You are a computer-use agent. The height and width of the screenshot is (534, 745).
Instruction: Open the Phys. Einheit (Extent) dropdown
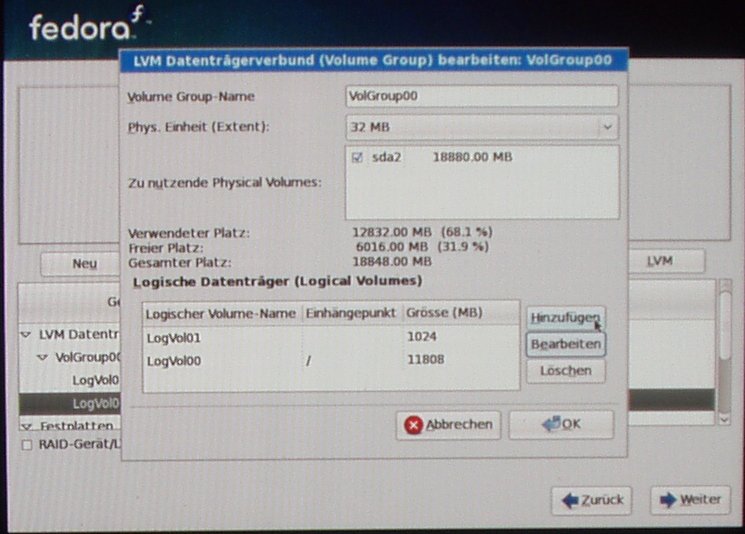point(606,128)
